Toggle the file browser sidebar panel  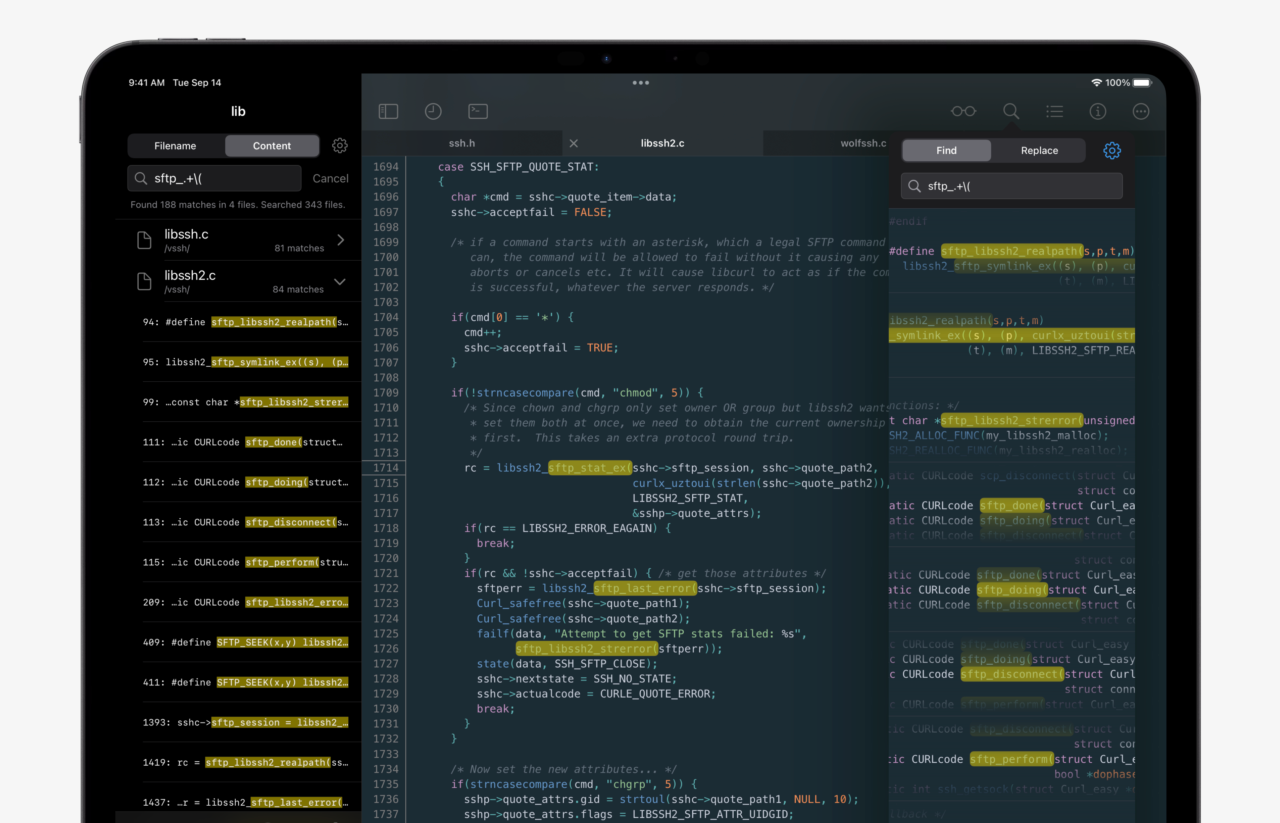coord(388,111)
